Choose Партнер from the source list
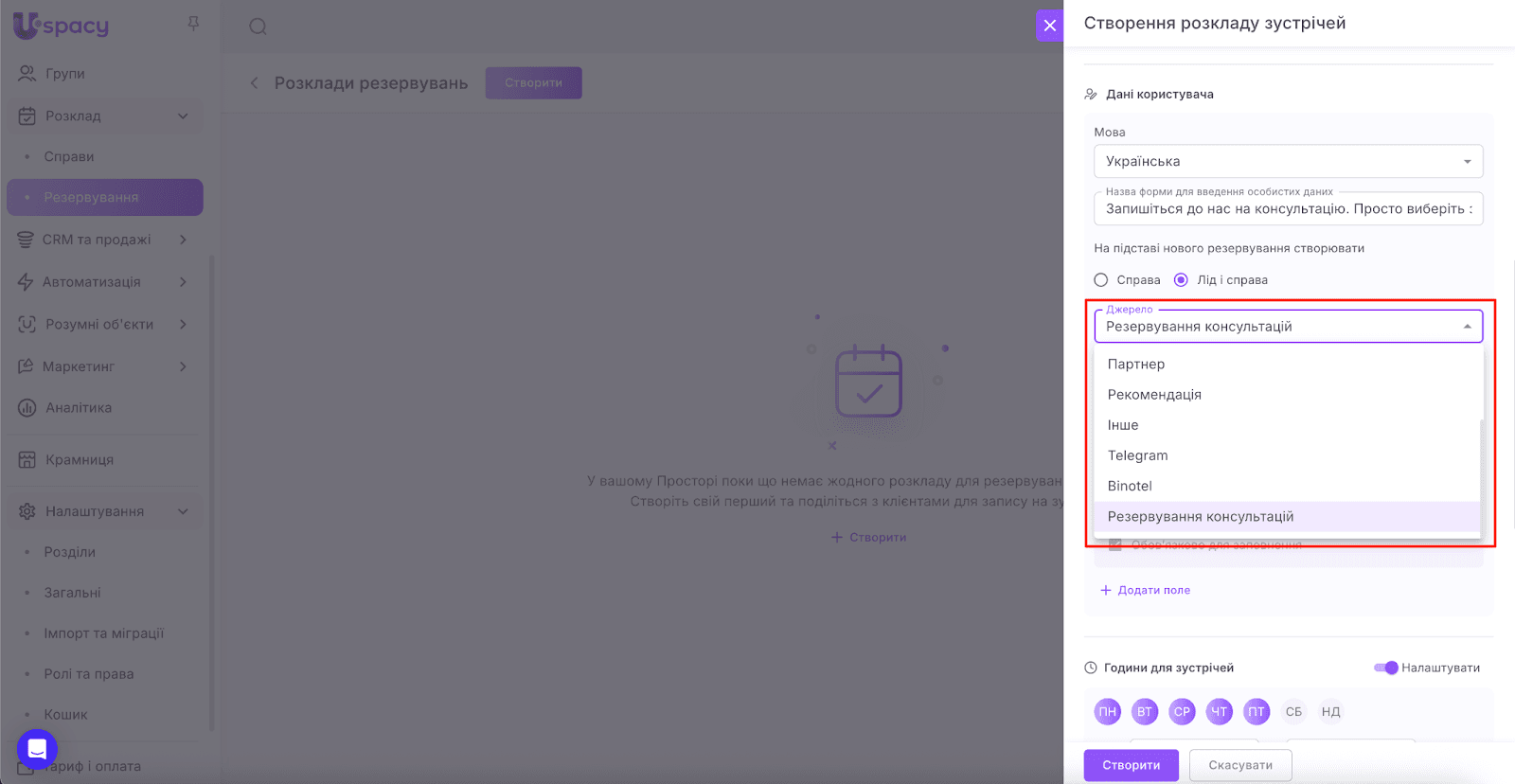Screen dimensions: 1515x784 click(1287, 365)
